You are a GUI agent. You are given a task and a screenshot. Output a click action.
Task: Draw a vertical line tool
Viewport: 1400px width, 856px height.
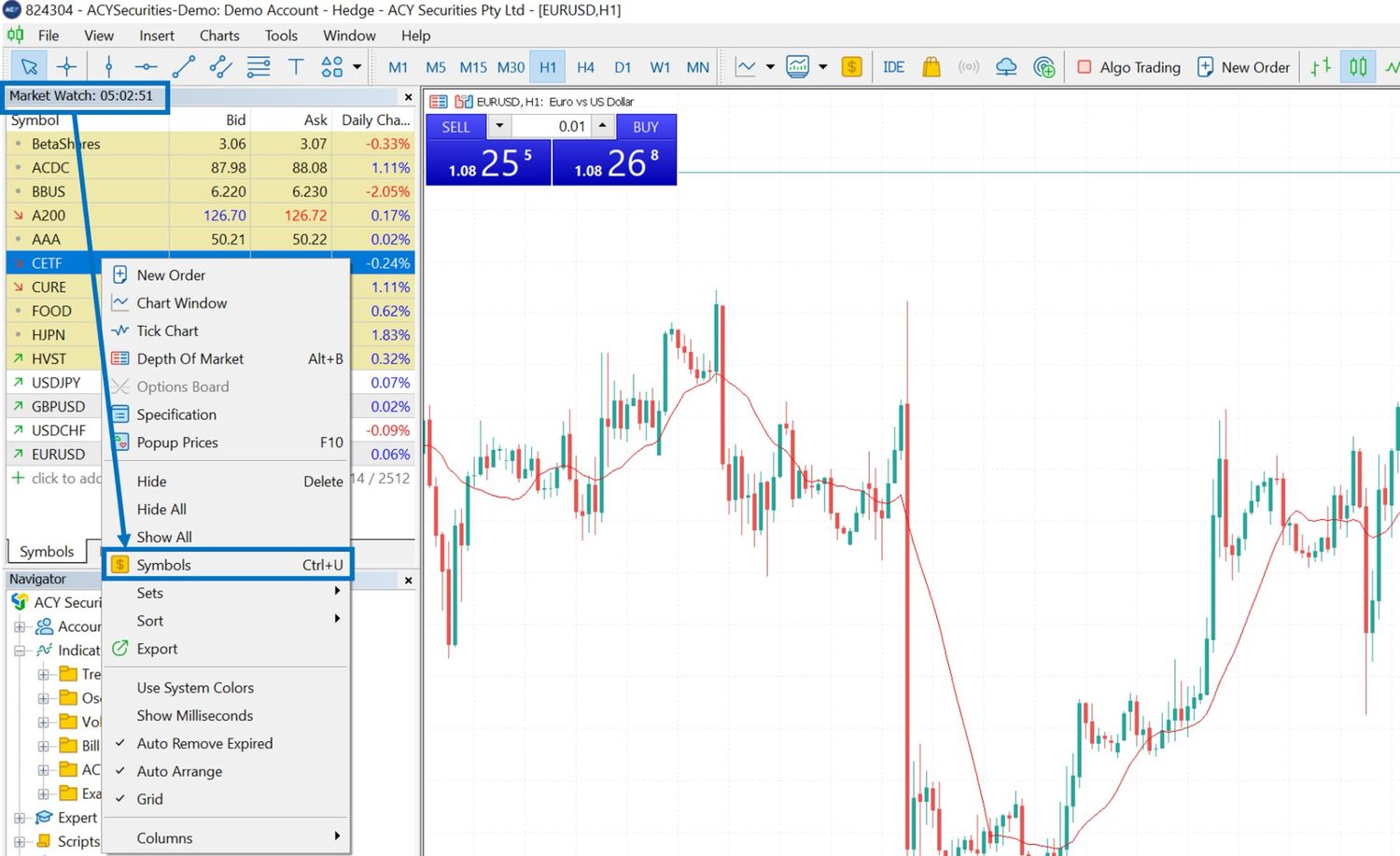point(109,66)
